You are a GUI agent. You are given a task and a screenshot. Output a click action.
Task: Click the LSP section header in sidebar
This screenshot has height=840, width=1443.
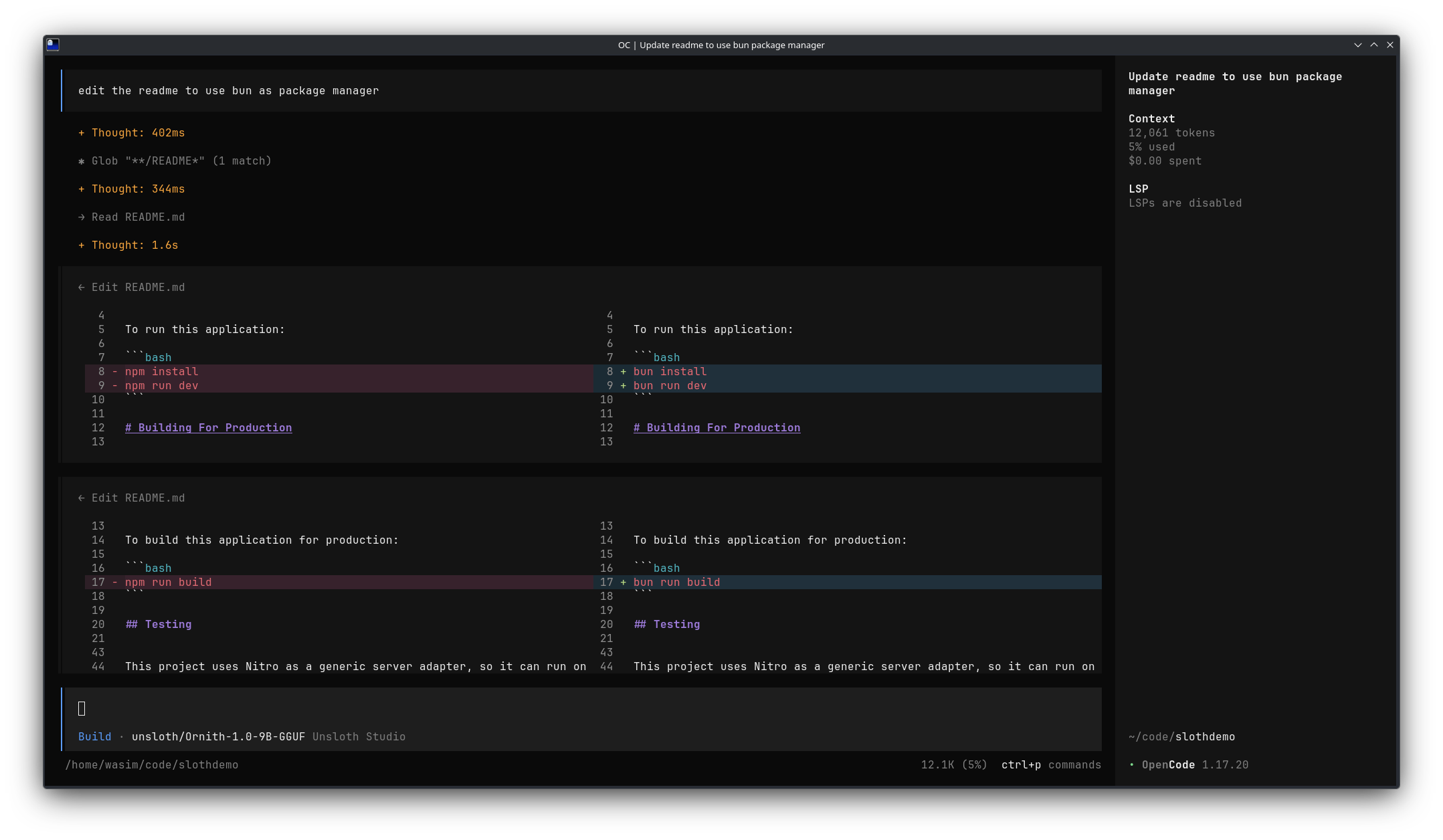(x=1138, y=189)
